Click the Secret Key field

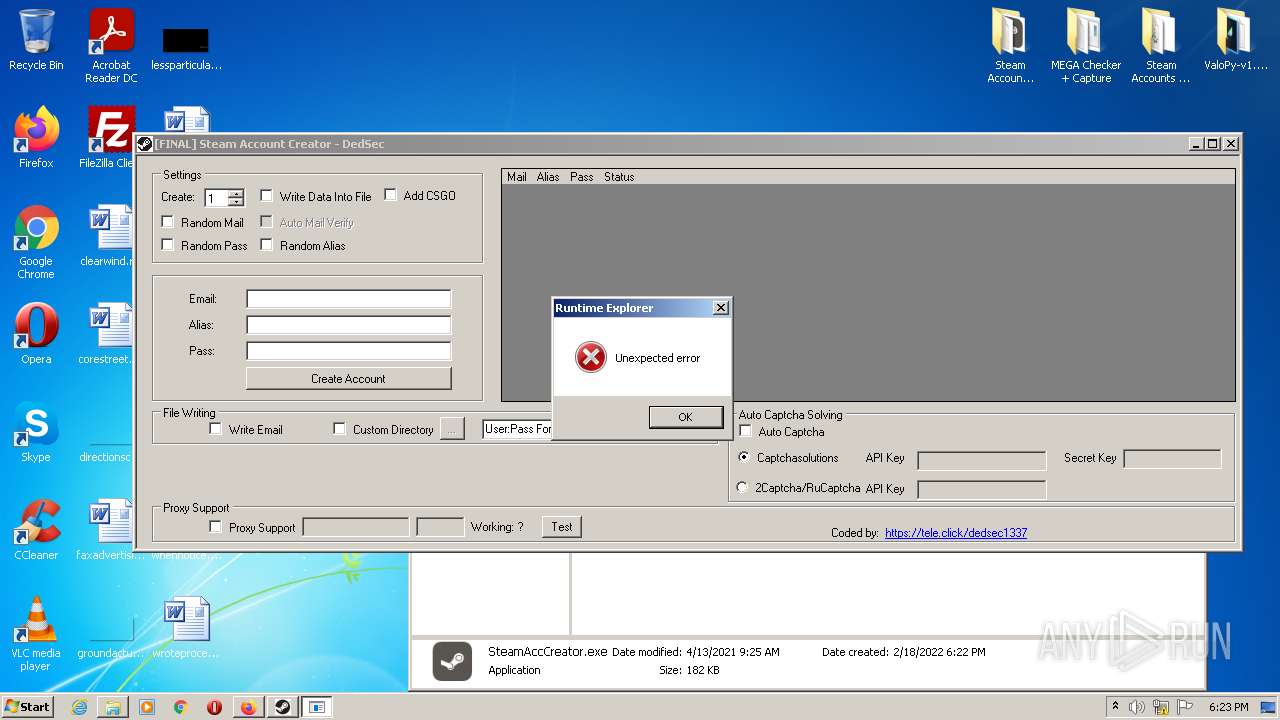click(x=1173, y=459)
